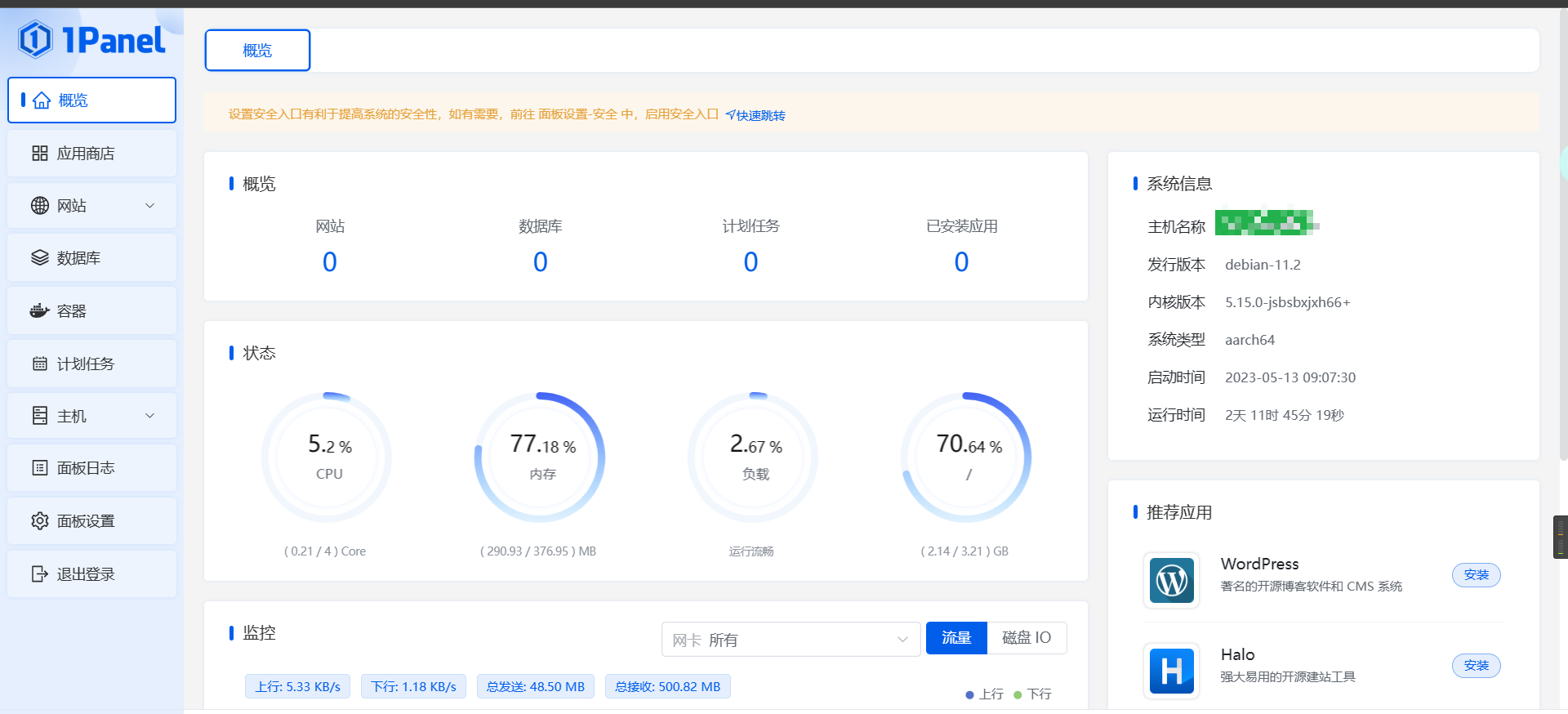The width and height of the screenshot is (1568, 714).
Task: Click the root disk usage gauge
Action: coord(967,457)
